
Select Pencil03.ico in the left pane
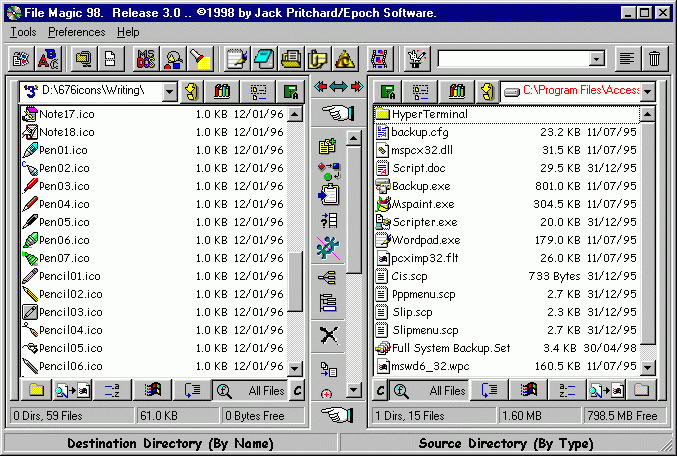point(154,312)
